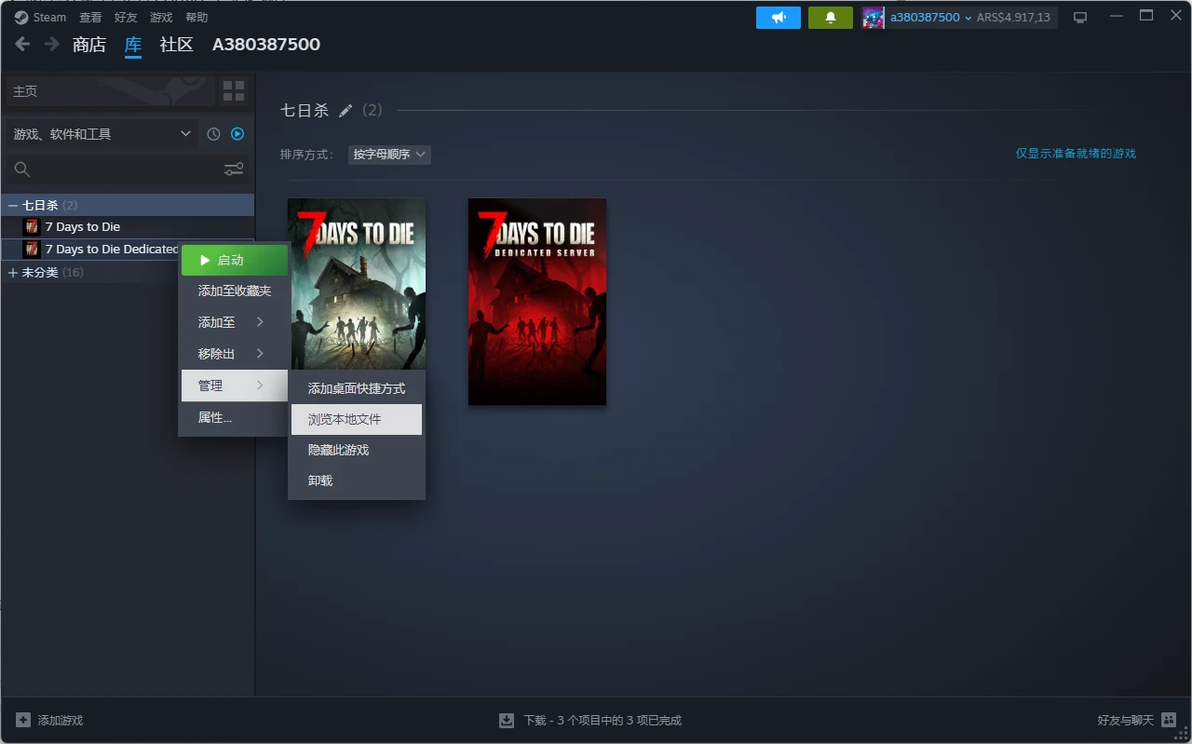Click the friends chat icon

1168,720
